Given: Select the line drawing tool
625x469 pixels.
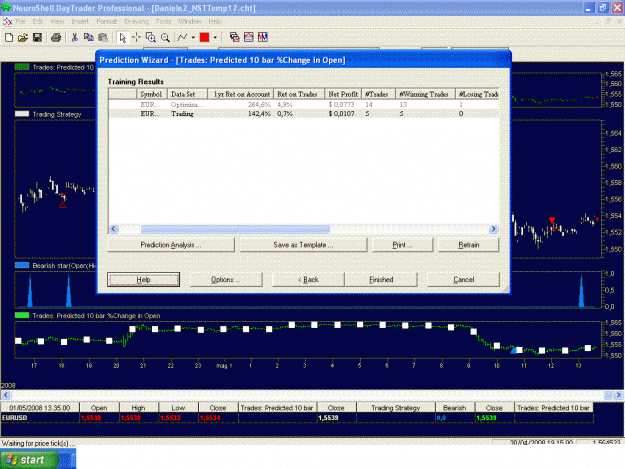Looking at the screenshot, I should [x=182, y=37].
